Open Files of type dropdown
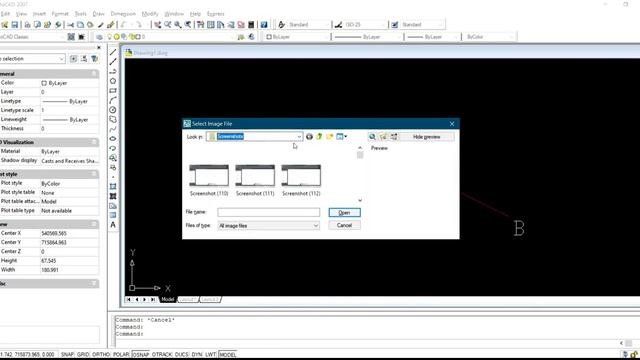Screen dimensions: 640x360 (x=316, y=226)
